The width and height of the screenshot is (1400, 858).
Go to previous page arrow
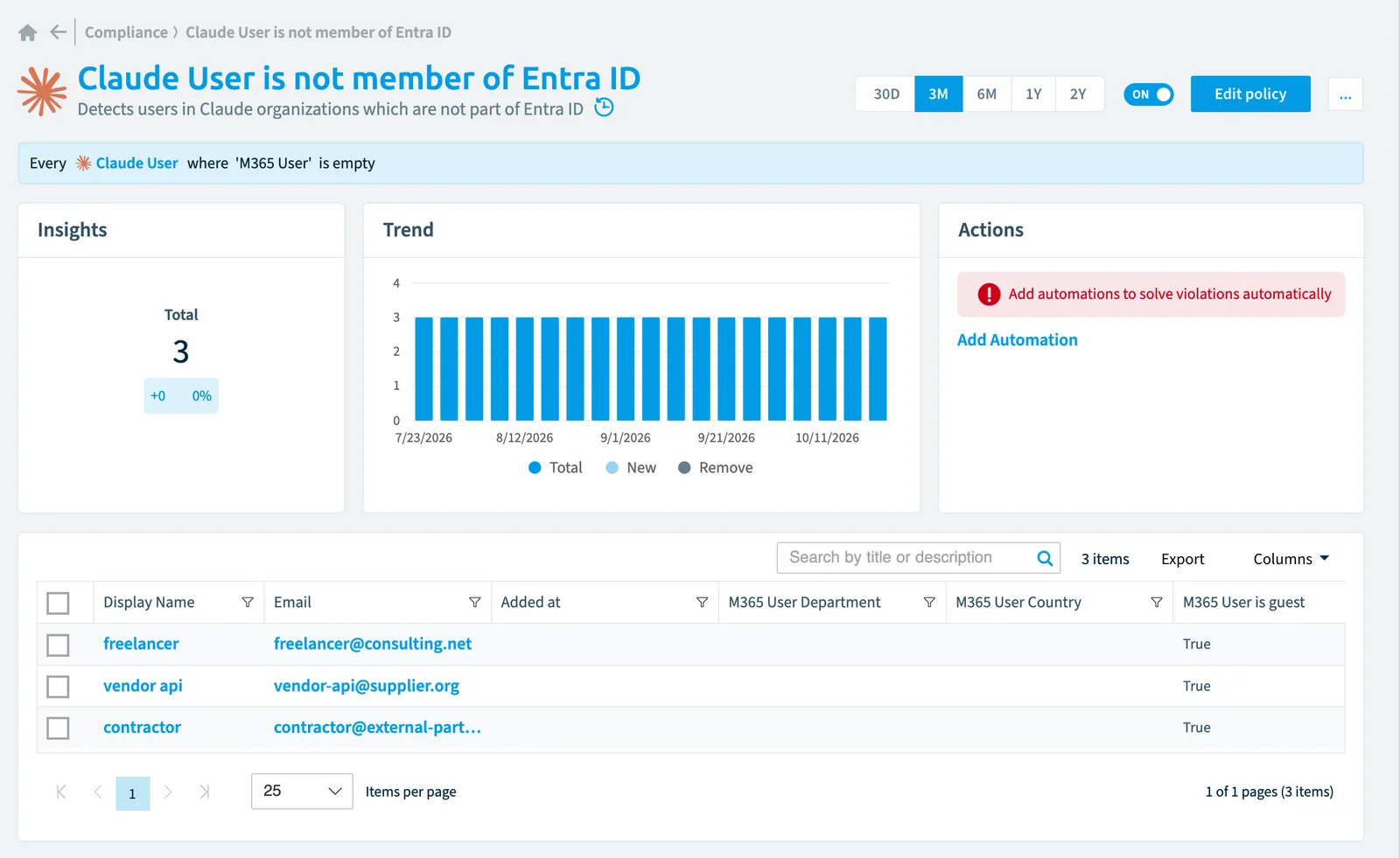click(97, 792)
